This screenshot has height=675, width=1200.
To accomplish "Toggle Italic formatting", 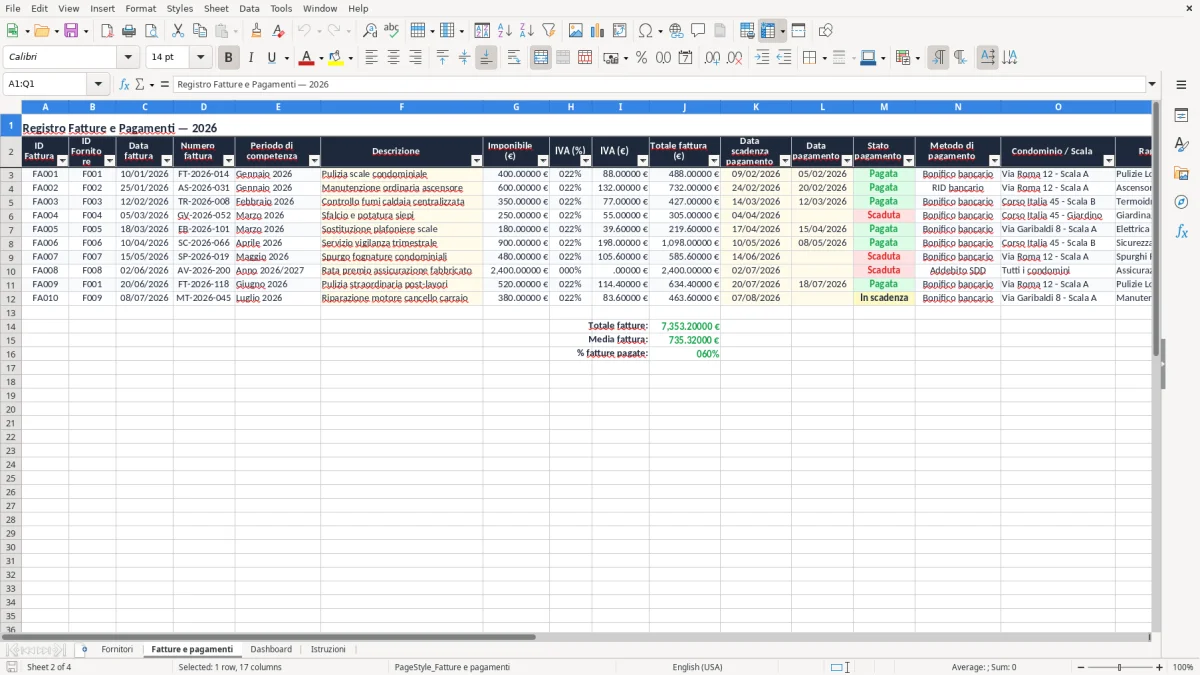I will tap(251, 58).
